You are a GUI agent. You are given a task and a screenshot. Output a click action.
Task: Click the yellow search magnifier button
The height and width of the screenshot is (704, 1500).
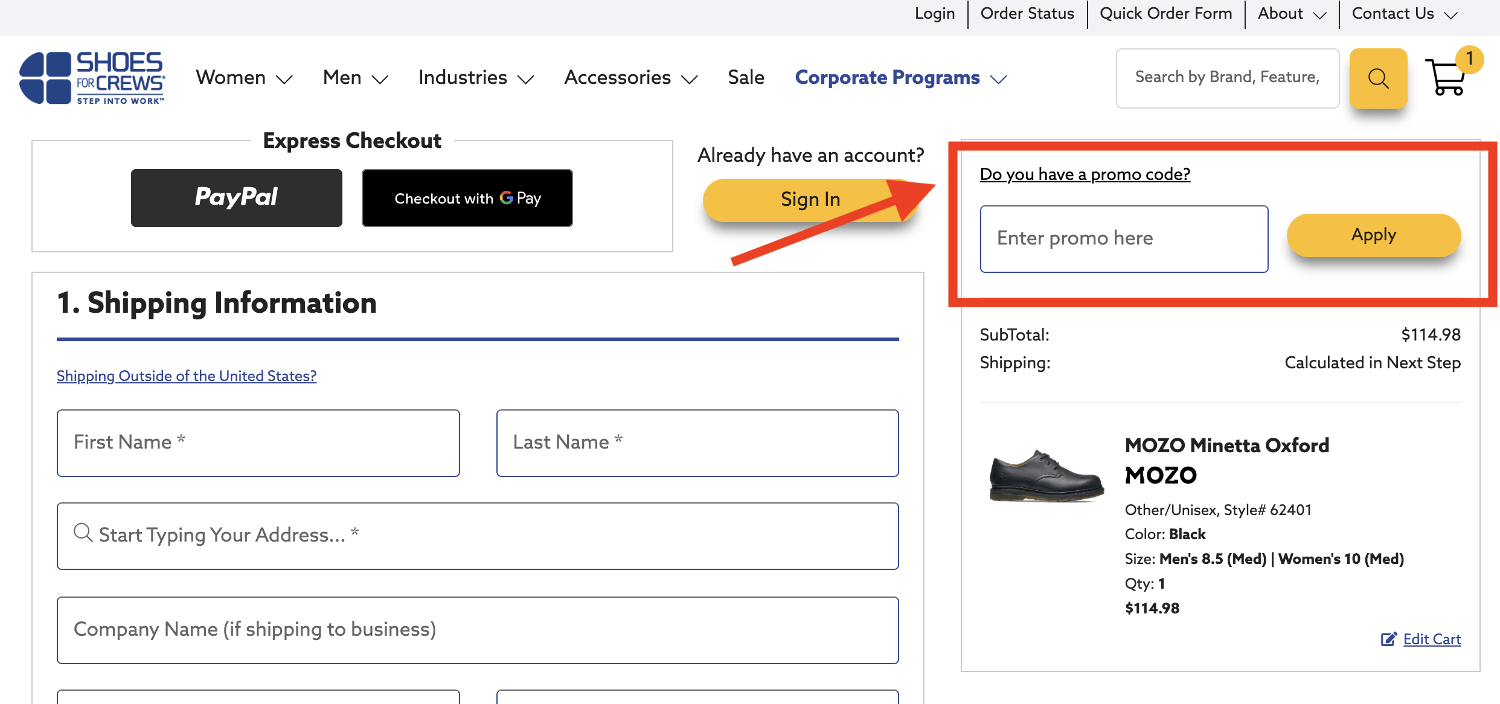pos(1378,78)
